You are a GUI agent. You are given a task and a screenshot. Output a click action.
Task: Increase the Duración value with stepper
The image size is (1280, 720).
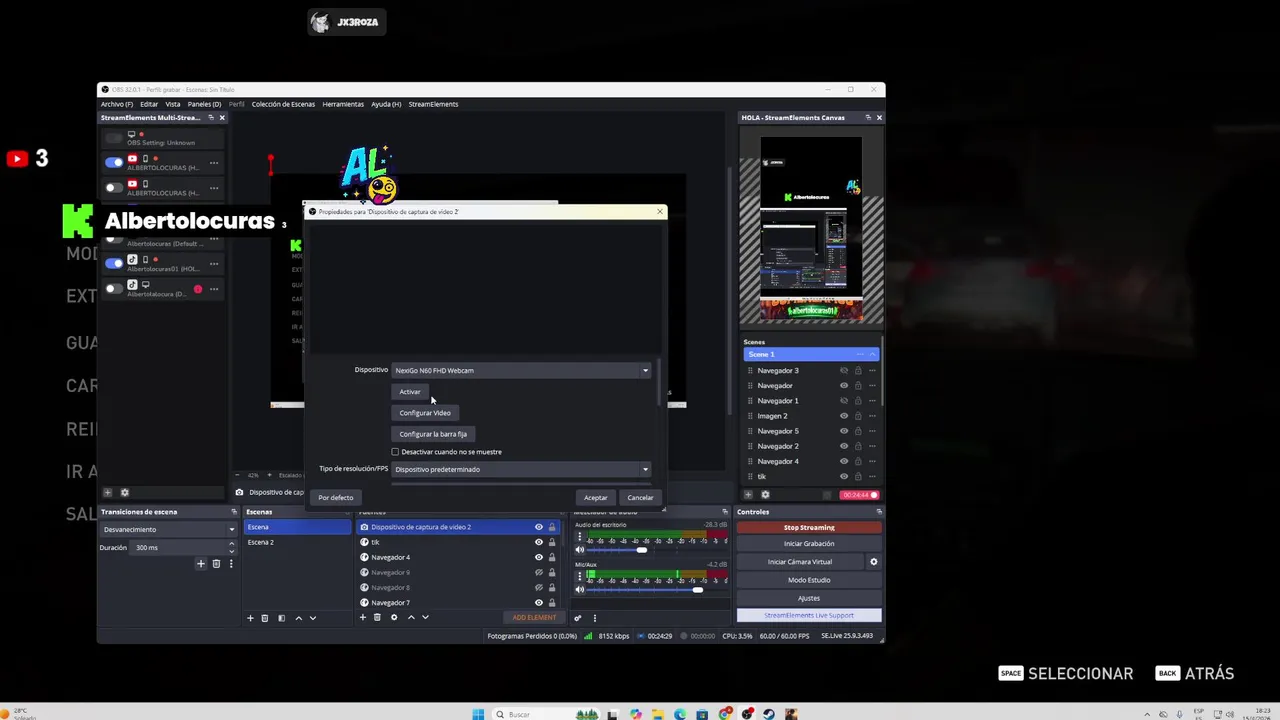(232, 545)
